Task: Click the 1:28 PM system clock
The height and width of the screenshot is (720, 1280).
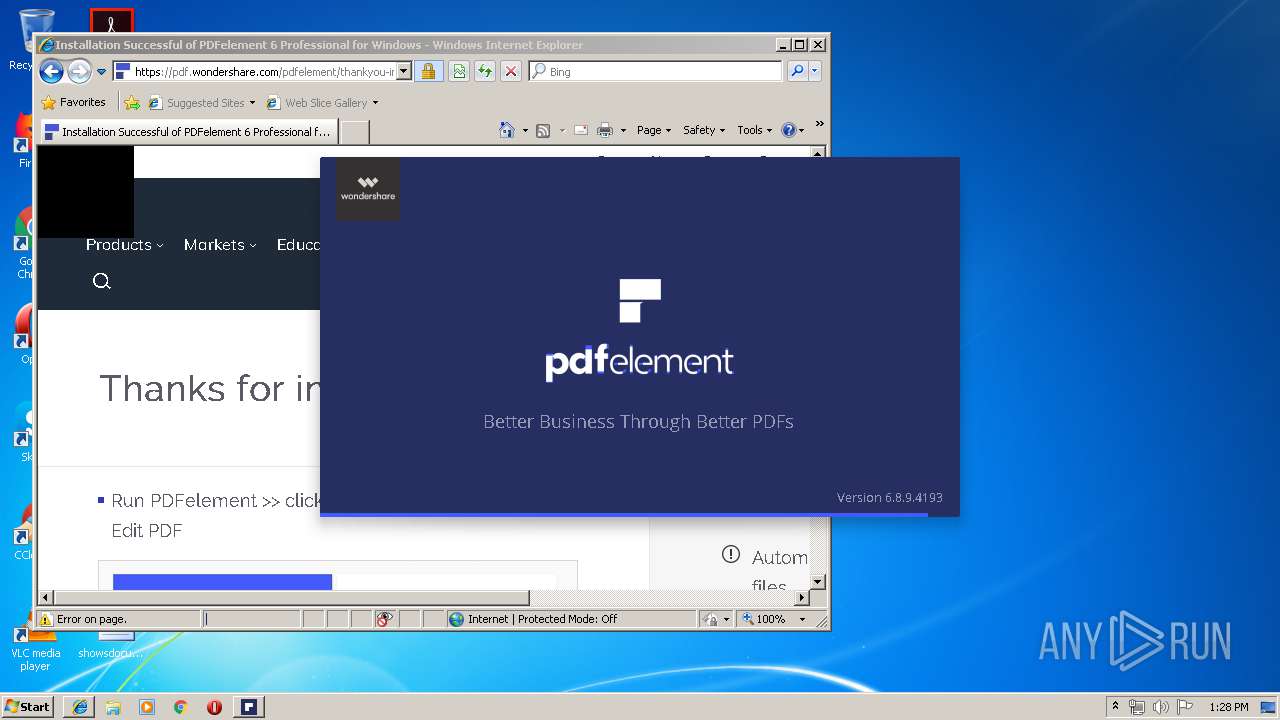Action: [x=1228, y=707]
